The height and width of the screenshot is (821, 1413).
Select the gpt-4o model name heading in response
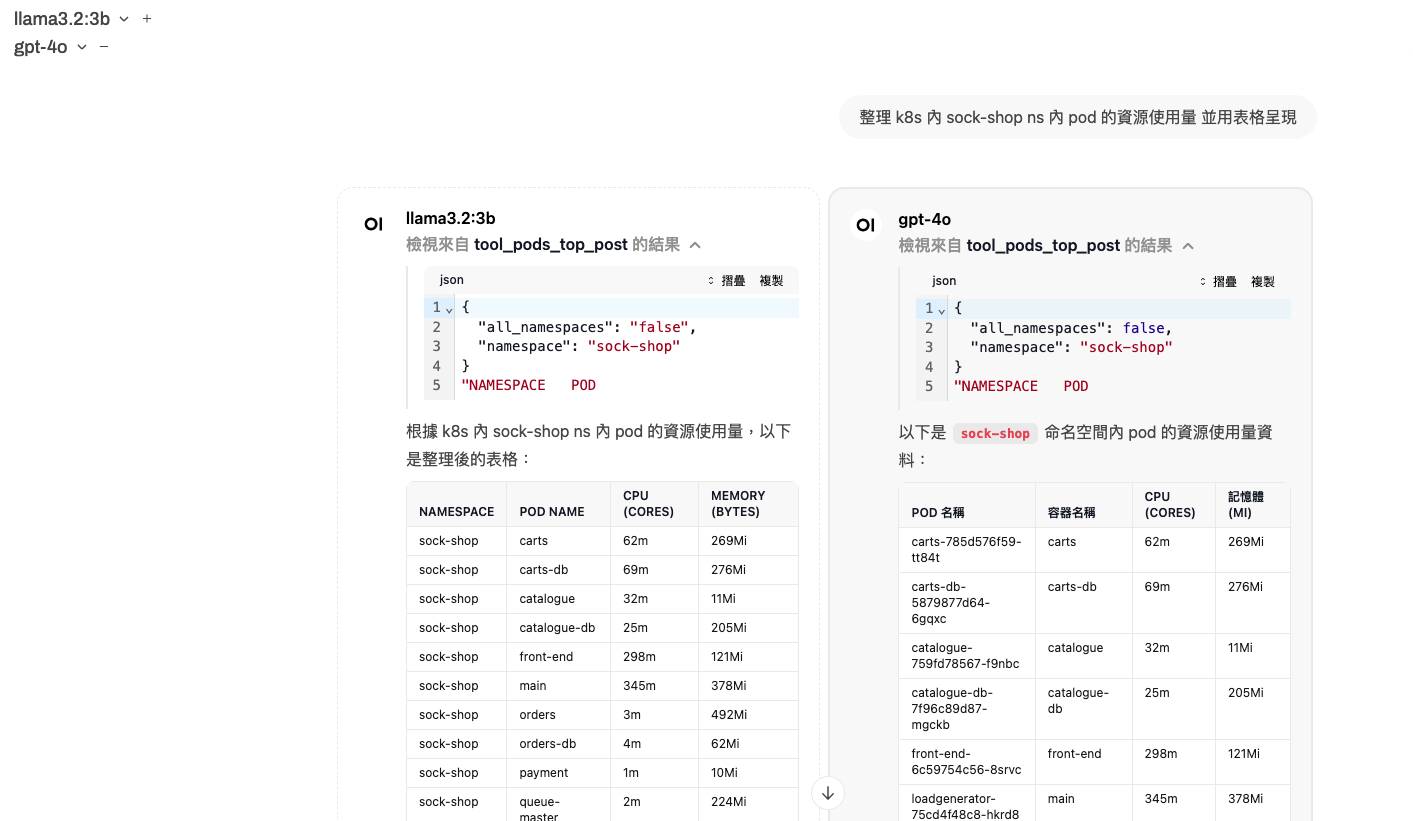(924, 219)
